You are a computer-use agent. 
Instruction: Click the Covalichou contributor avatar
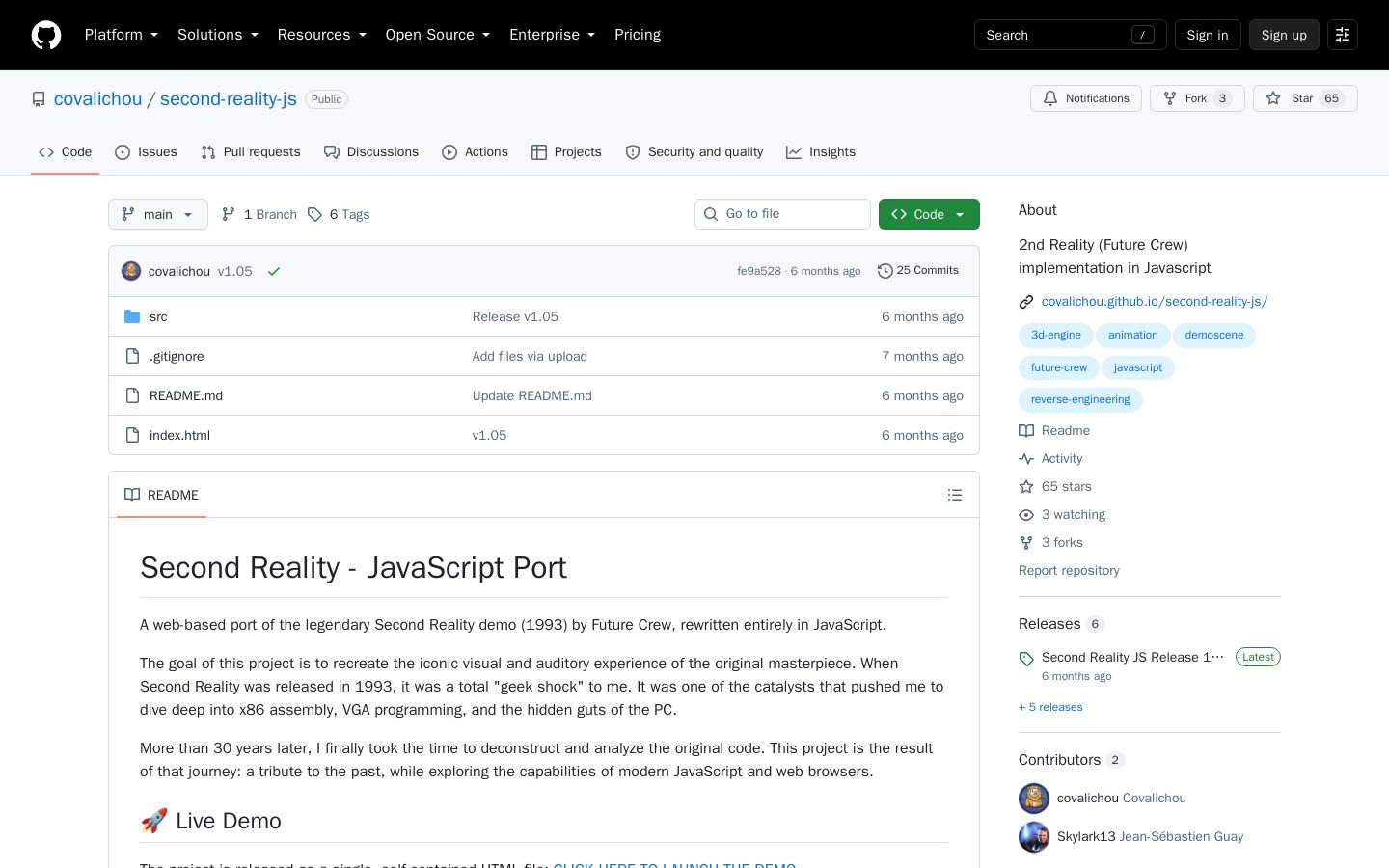click(x=1034, y=799)
